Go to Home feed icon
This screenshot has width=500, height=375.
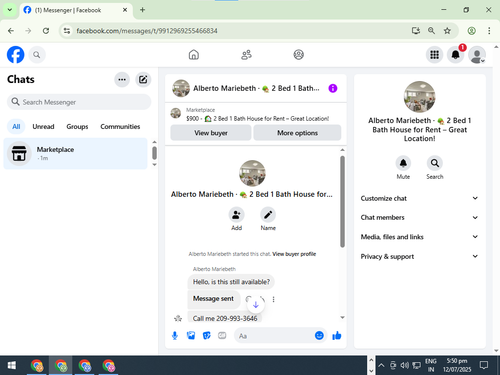click(194, 55)
